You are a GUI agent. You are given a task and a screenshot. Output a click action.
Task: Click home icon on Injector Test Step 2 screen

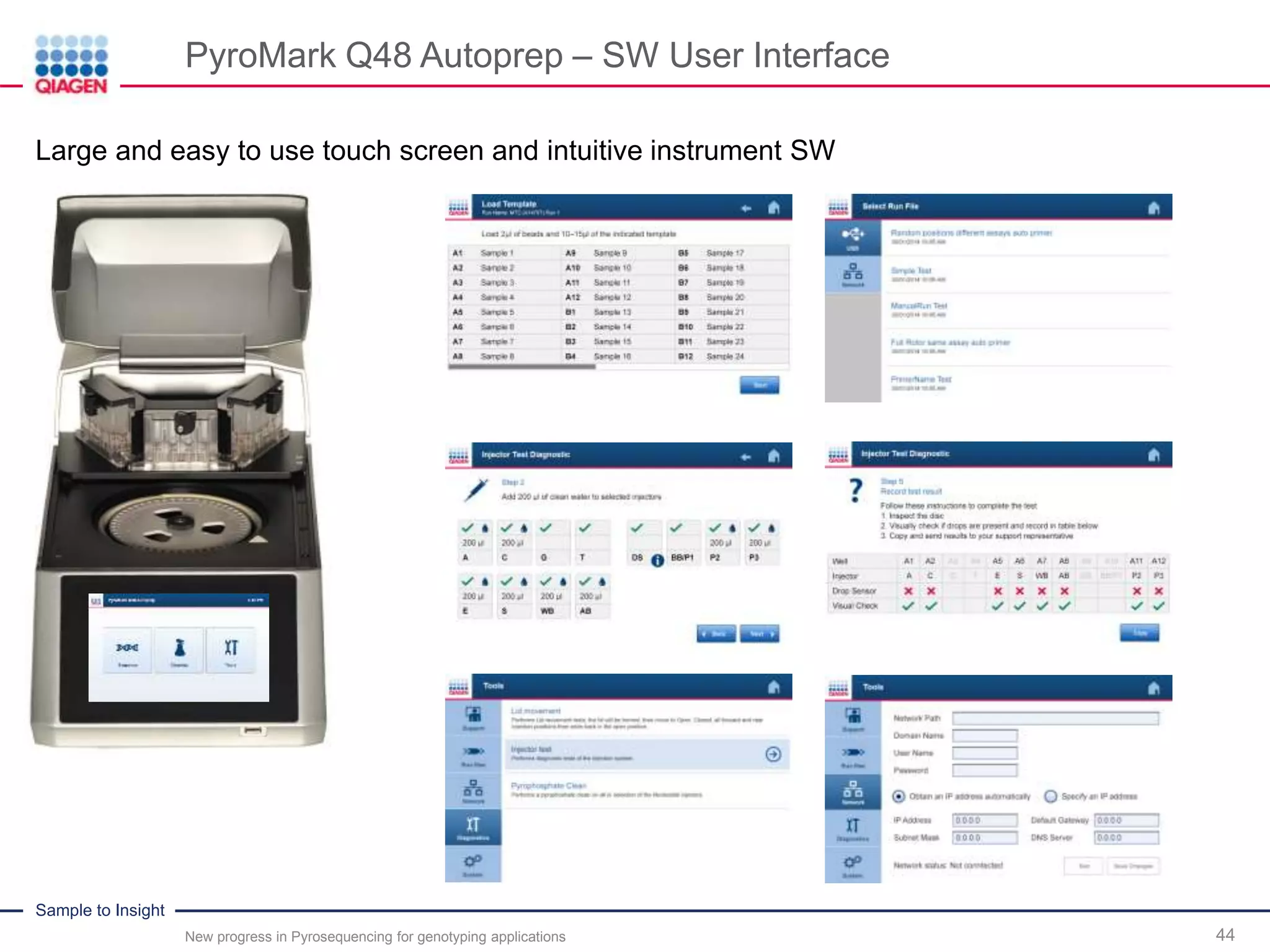774,456
